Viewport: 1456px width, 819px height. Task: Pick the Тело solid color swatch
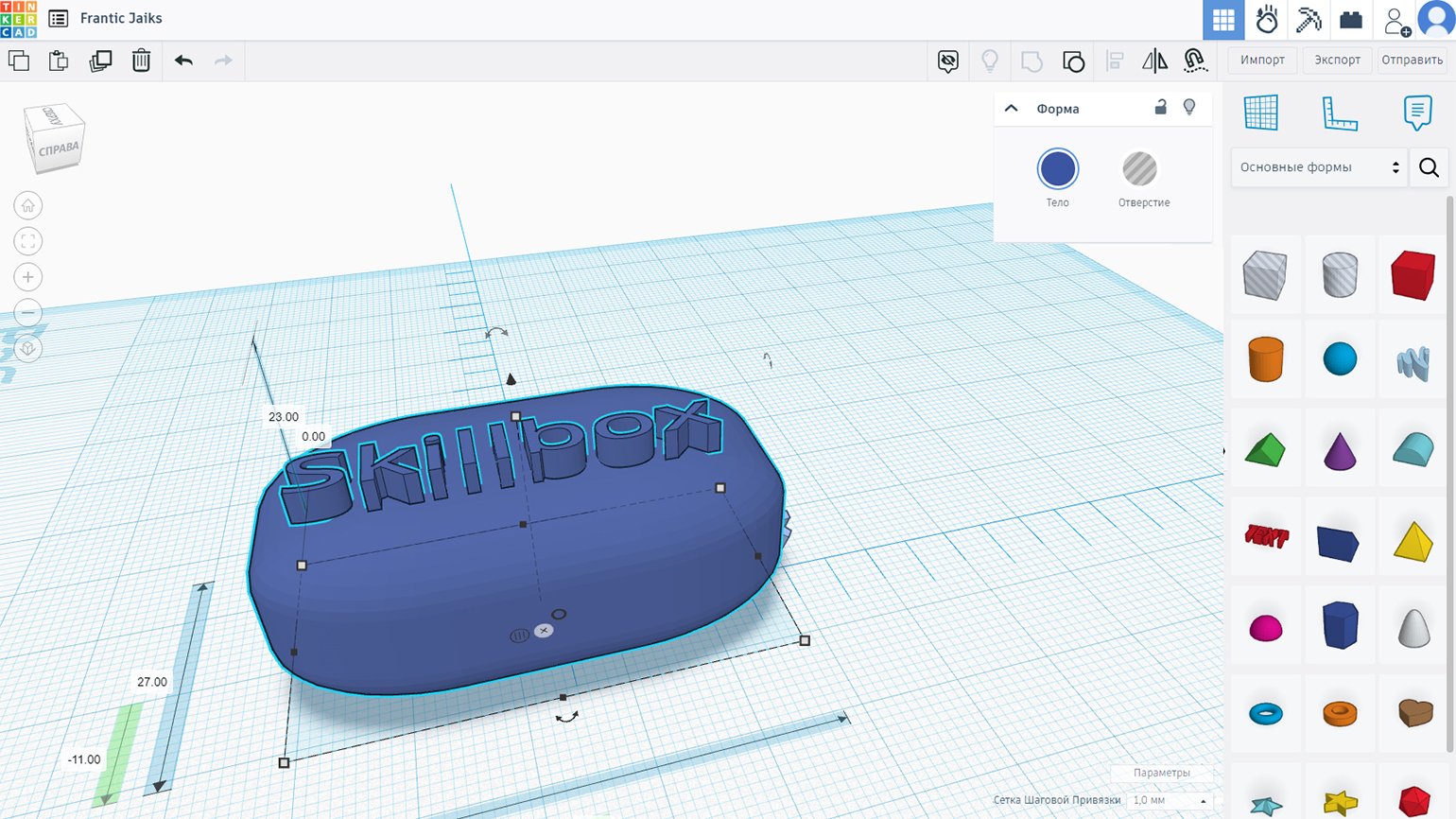[x=1057, y=169]
